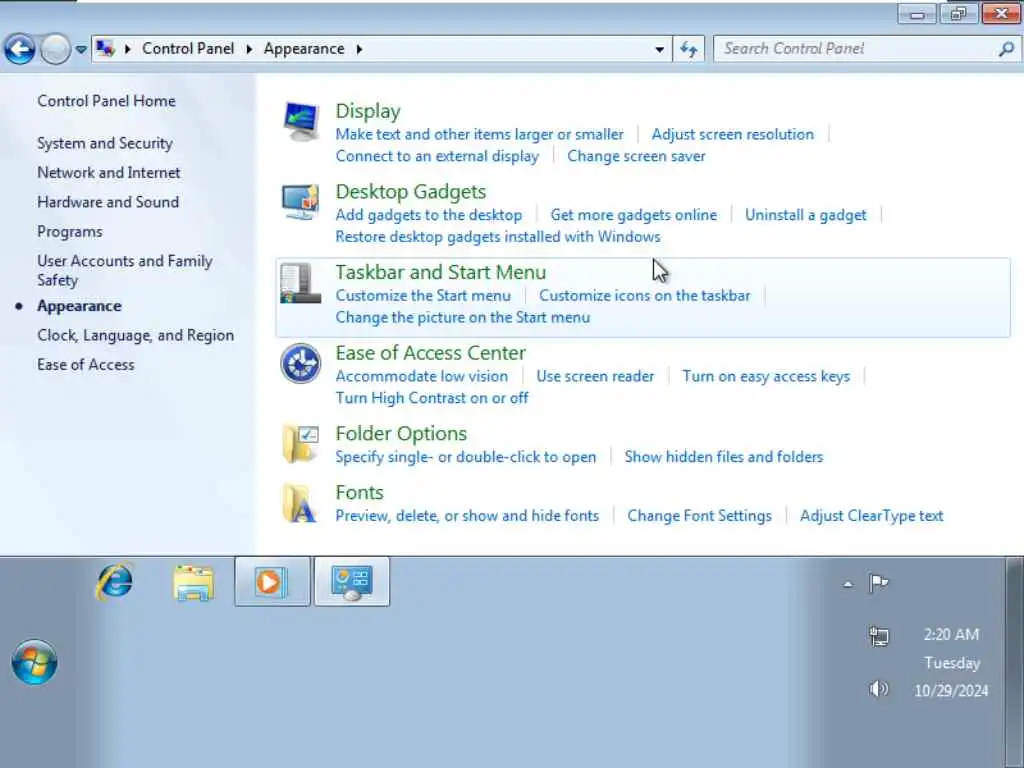Image resolution: width=1024 pixels, height=768 pixels.
Task: Open recent pages dropdown arrow
Action: coord(81,50)
